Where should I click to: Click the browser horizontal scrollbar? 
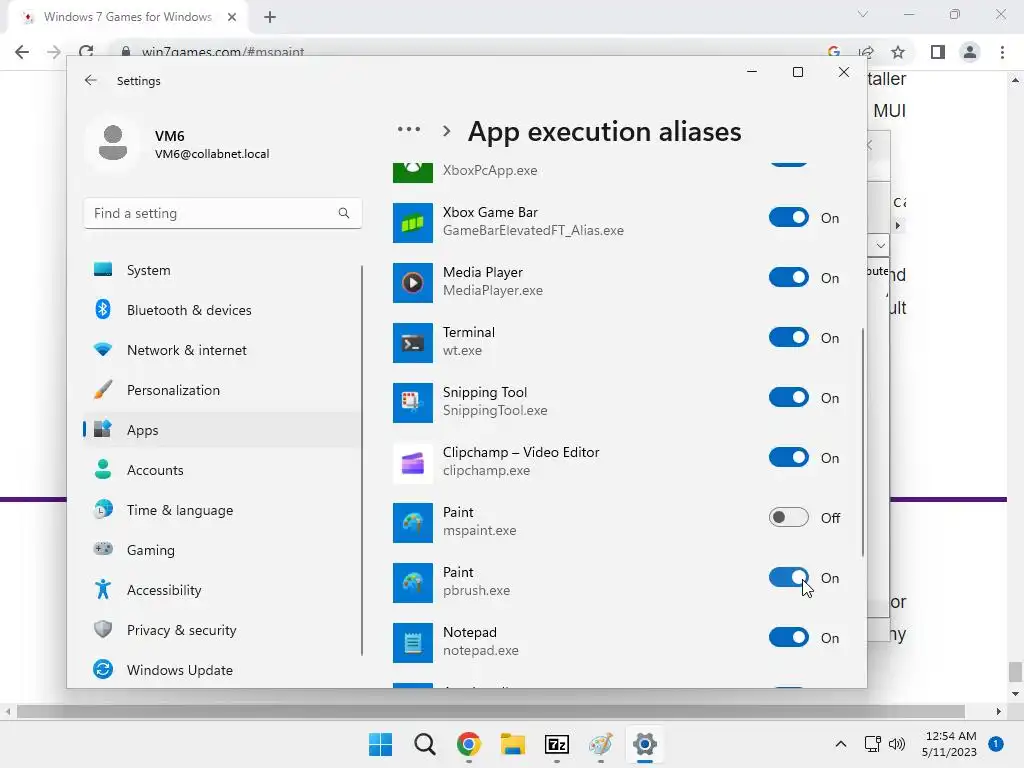tap(490, 711)
